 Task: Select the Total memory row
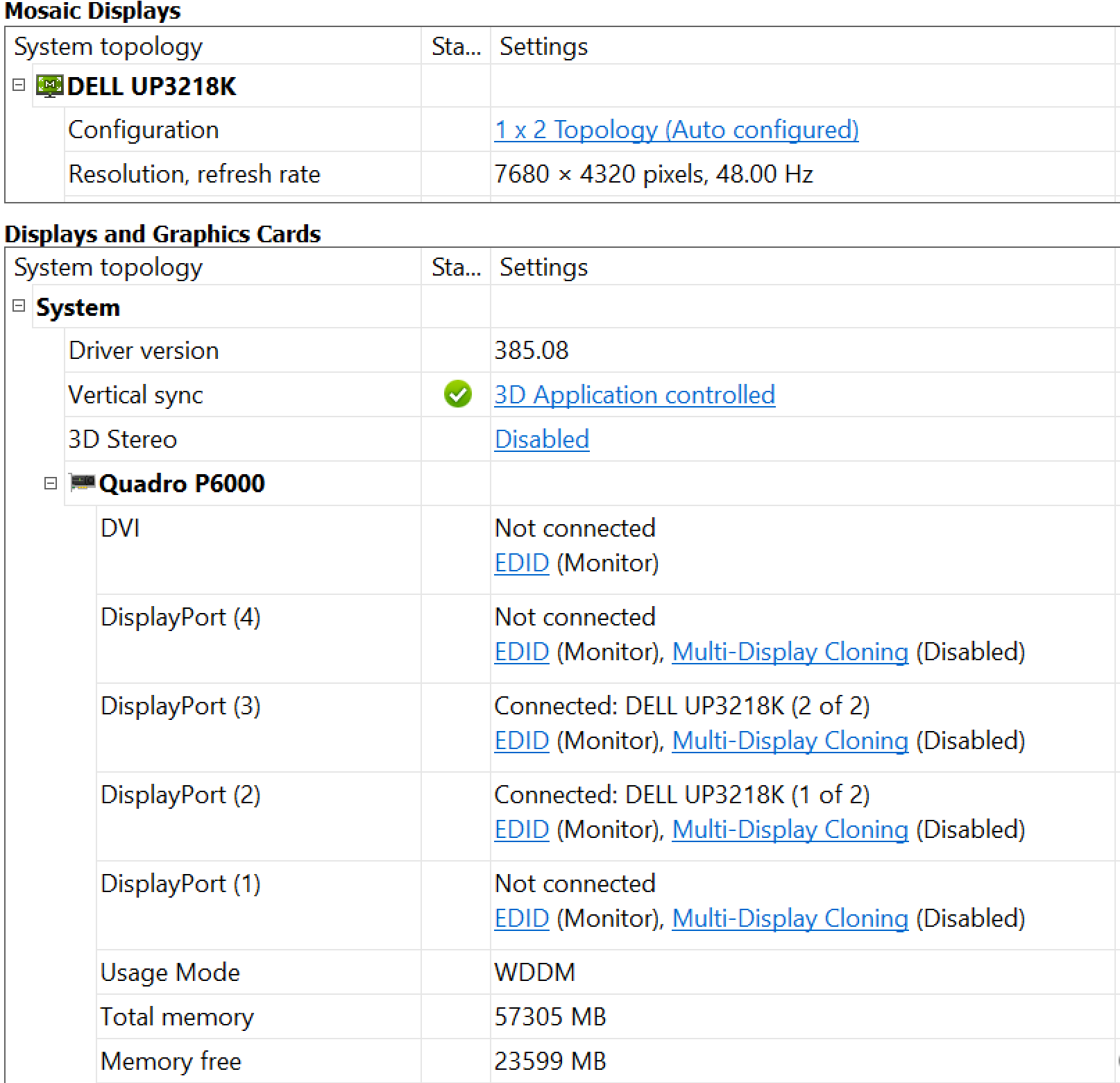[177, 1017]
